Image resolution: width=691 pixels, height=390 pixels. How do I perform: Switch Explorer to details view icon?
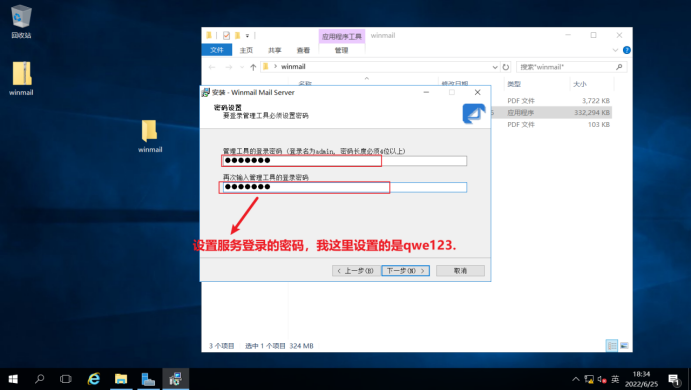pyautogui.click(x=612, y=346)
